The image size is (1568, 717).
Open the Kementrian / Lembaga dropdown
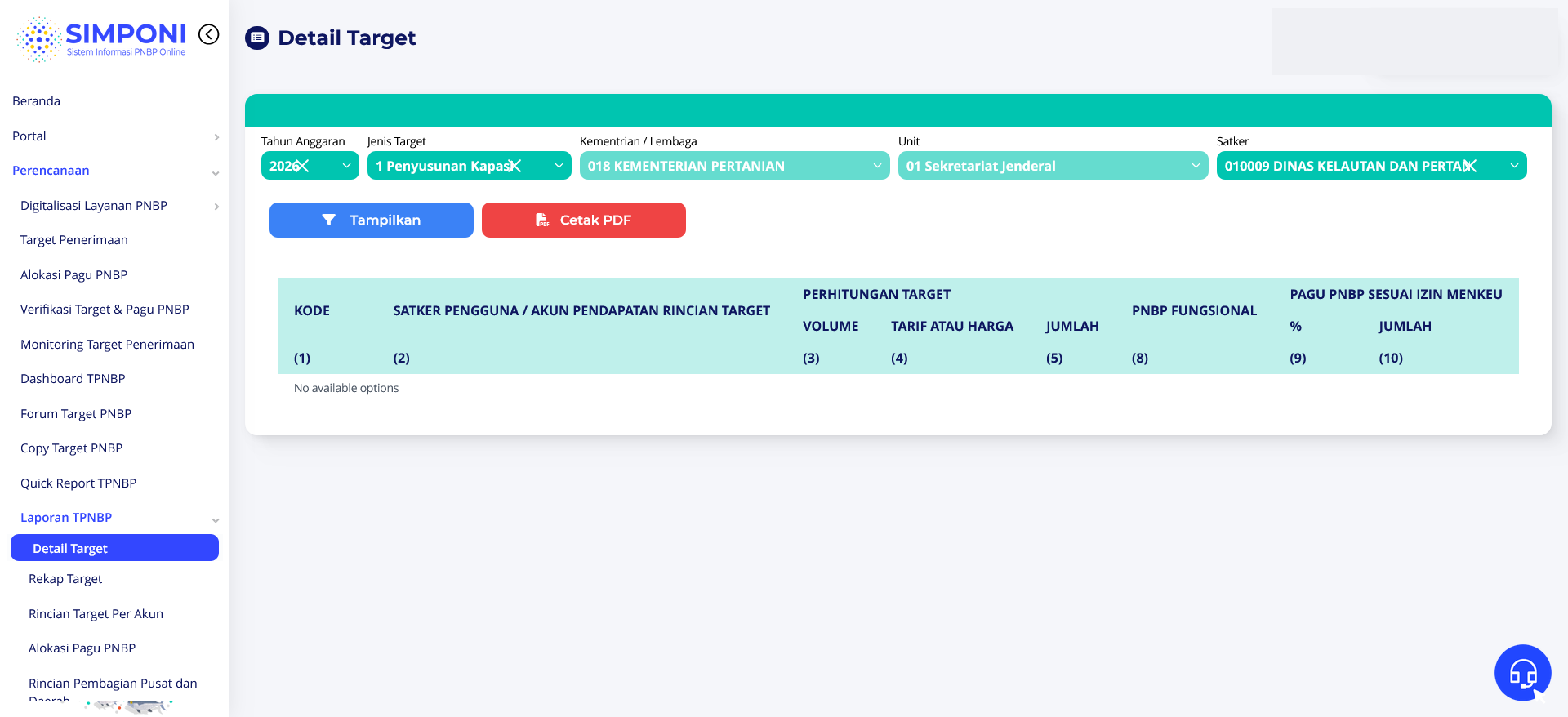tap(733, 166)
